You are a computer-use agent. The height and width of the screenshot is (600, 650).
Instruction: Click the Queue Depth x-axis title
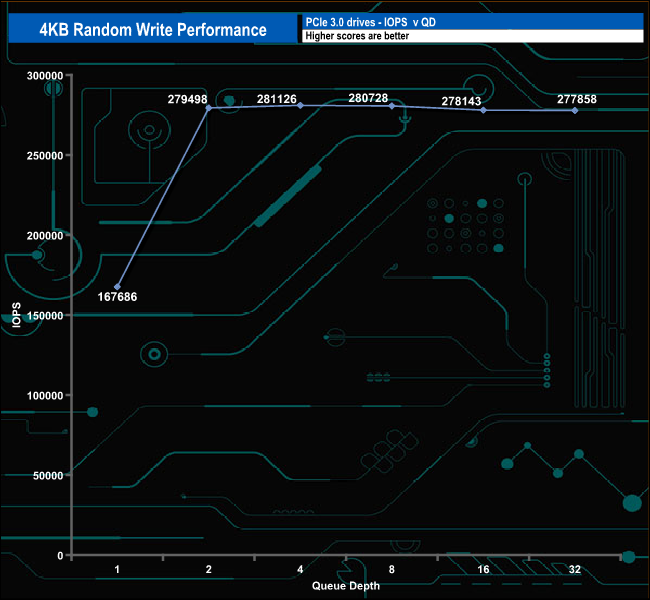click(346, 586)
